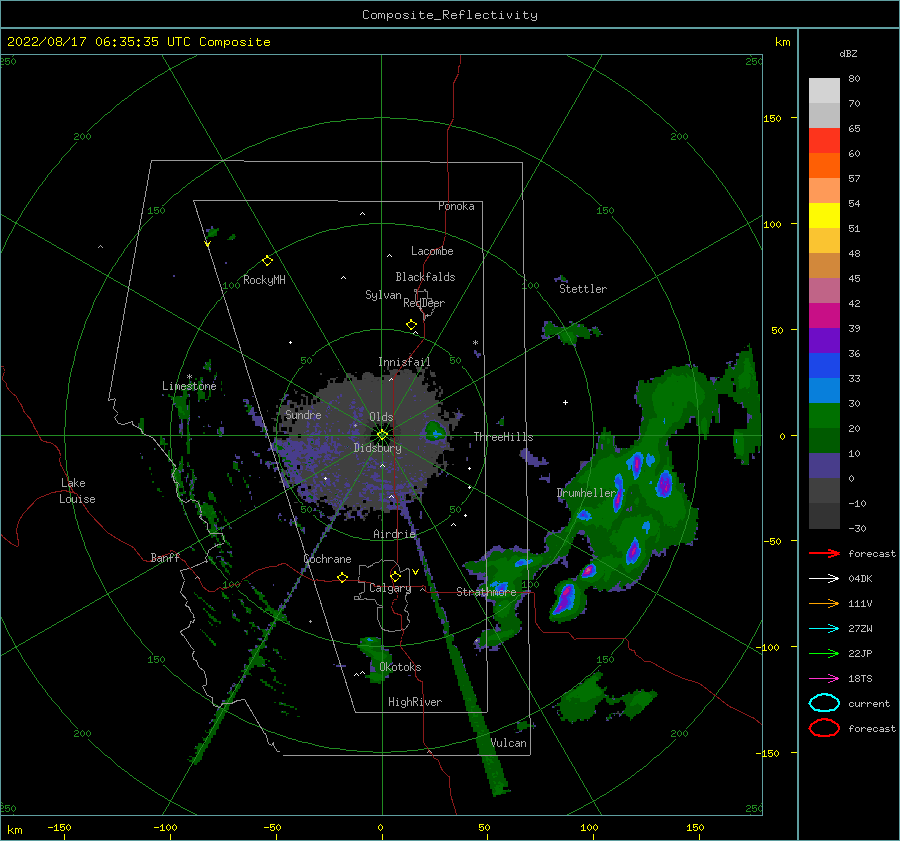Click the Okotoks town label

400,667
